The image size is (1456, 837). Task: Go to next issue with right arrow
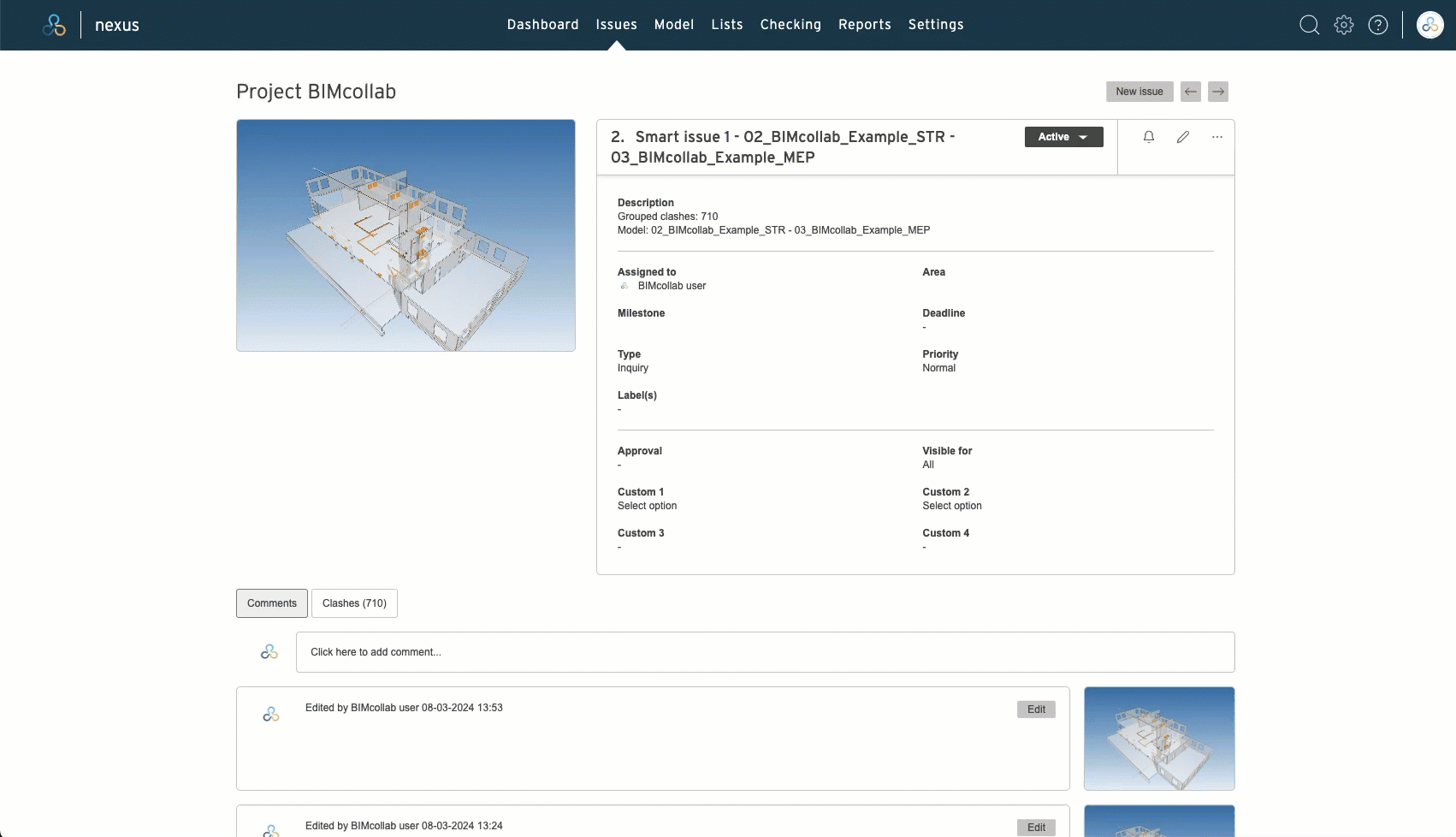click(x=1218, y=92)
